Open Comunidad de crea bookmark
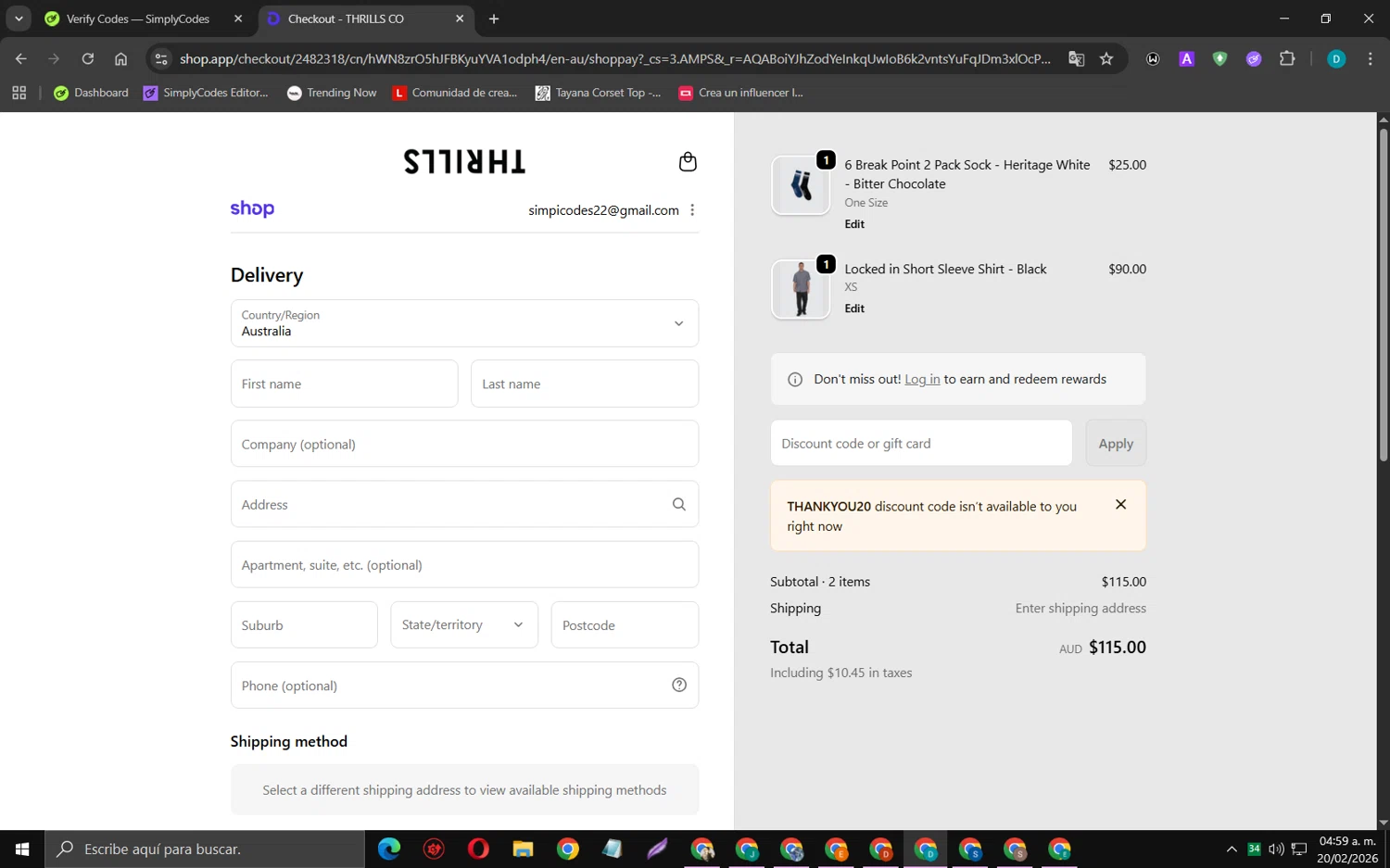Image resolution: width=1390 pixels, height=868 pixels. tap(454, 93)
